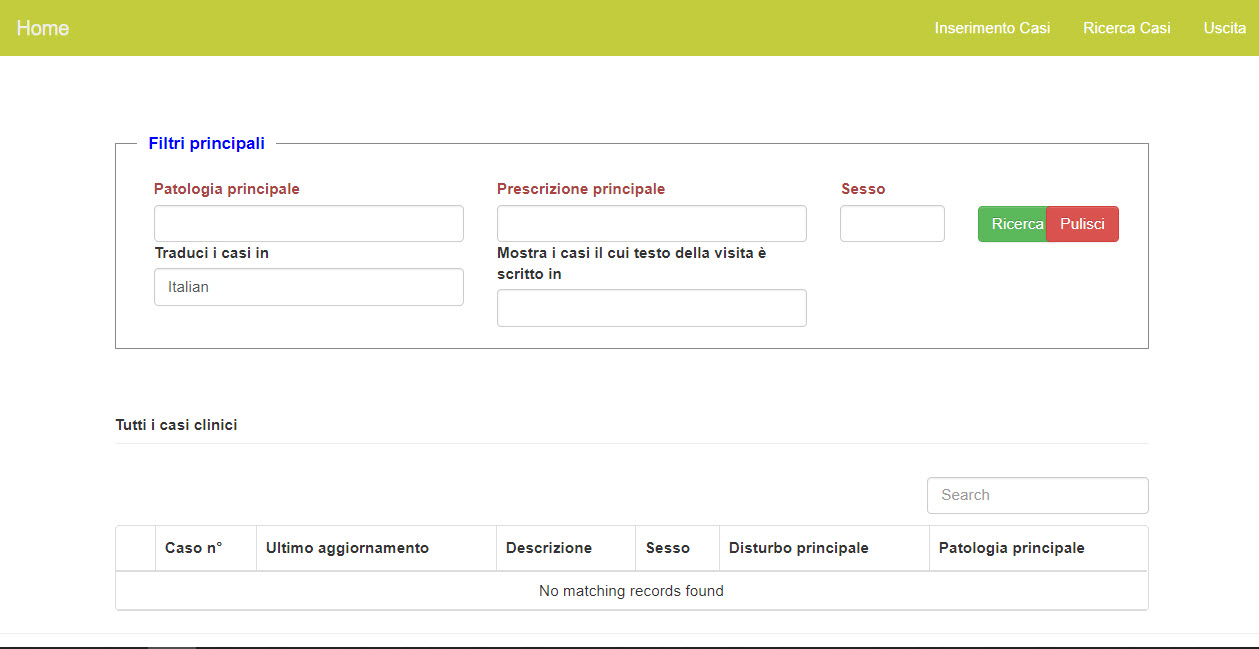Open the visit text language dropdown
This screenshot has width=1259, height=649.
click(x=651, y=308)
